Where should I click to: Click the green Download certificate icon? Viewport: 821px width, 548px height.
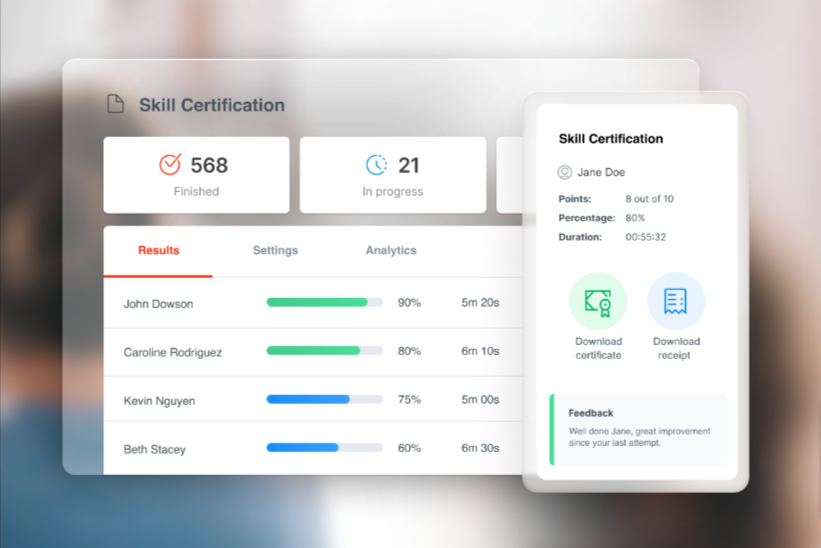(598, 301)
